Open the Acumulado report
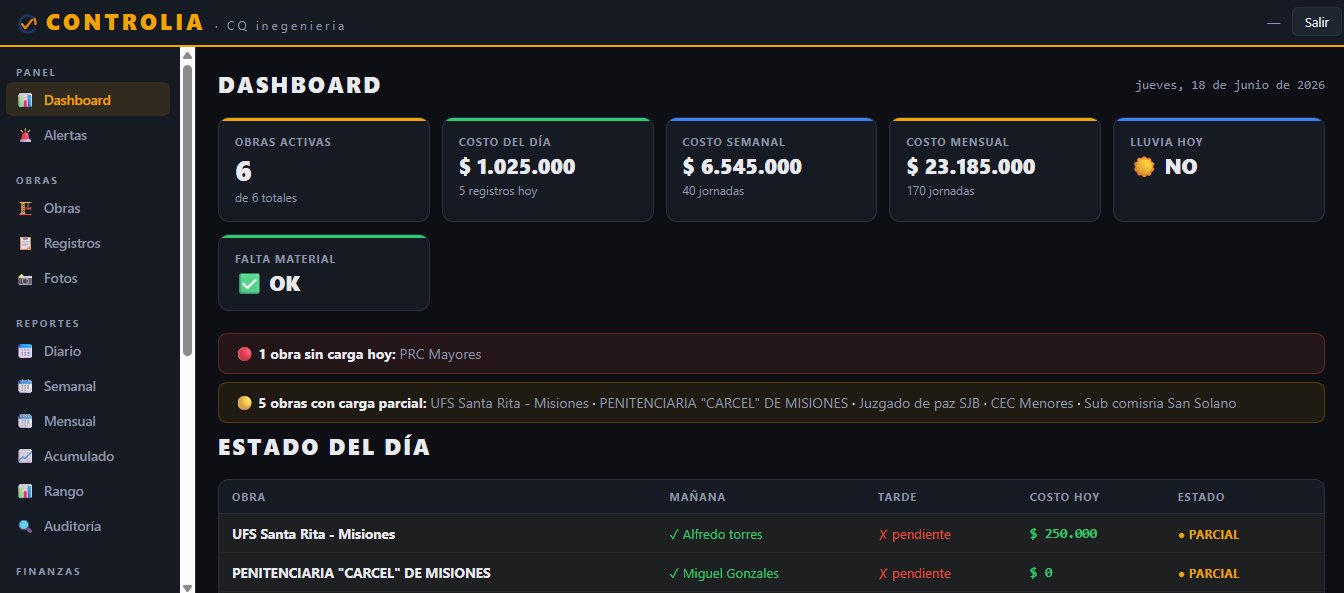The height and width of the screenshot is (593, 1344). pos(88,456)
